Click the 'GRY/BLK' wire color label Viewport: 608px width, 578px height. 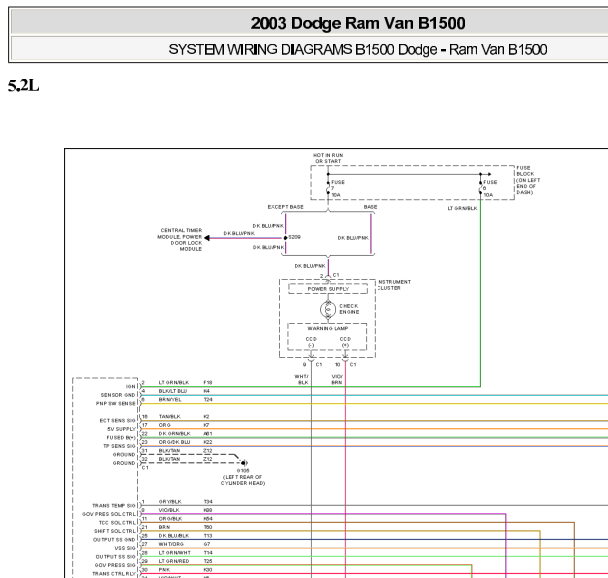tap(170, 502)
